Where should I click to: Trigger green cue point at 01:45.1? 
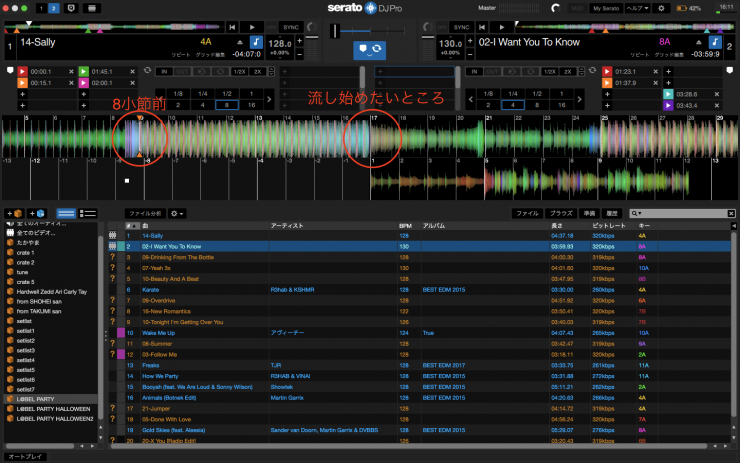click(x=84, y=71)
